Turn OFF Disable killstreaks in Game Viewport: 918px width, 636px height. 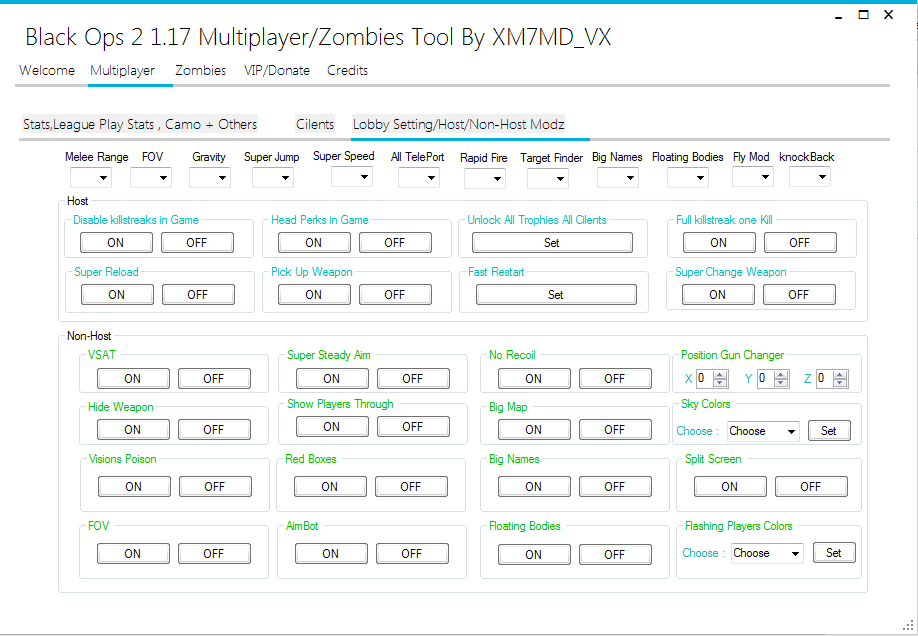click(x=197, y=242)
